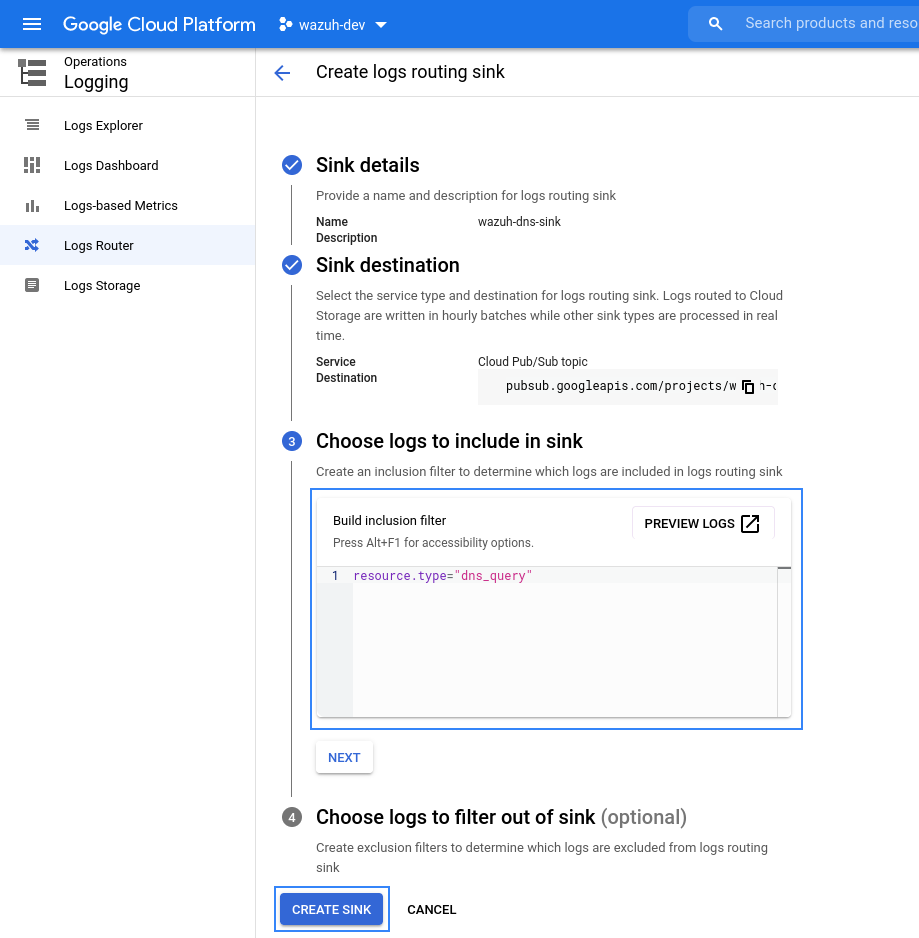Open Logs Storage in the sidebar
The height and width of the screenshot is (938, 919).
tap(127, 285)
